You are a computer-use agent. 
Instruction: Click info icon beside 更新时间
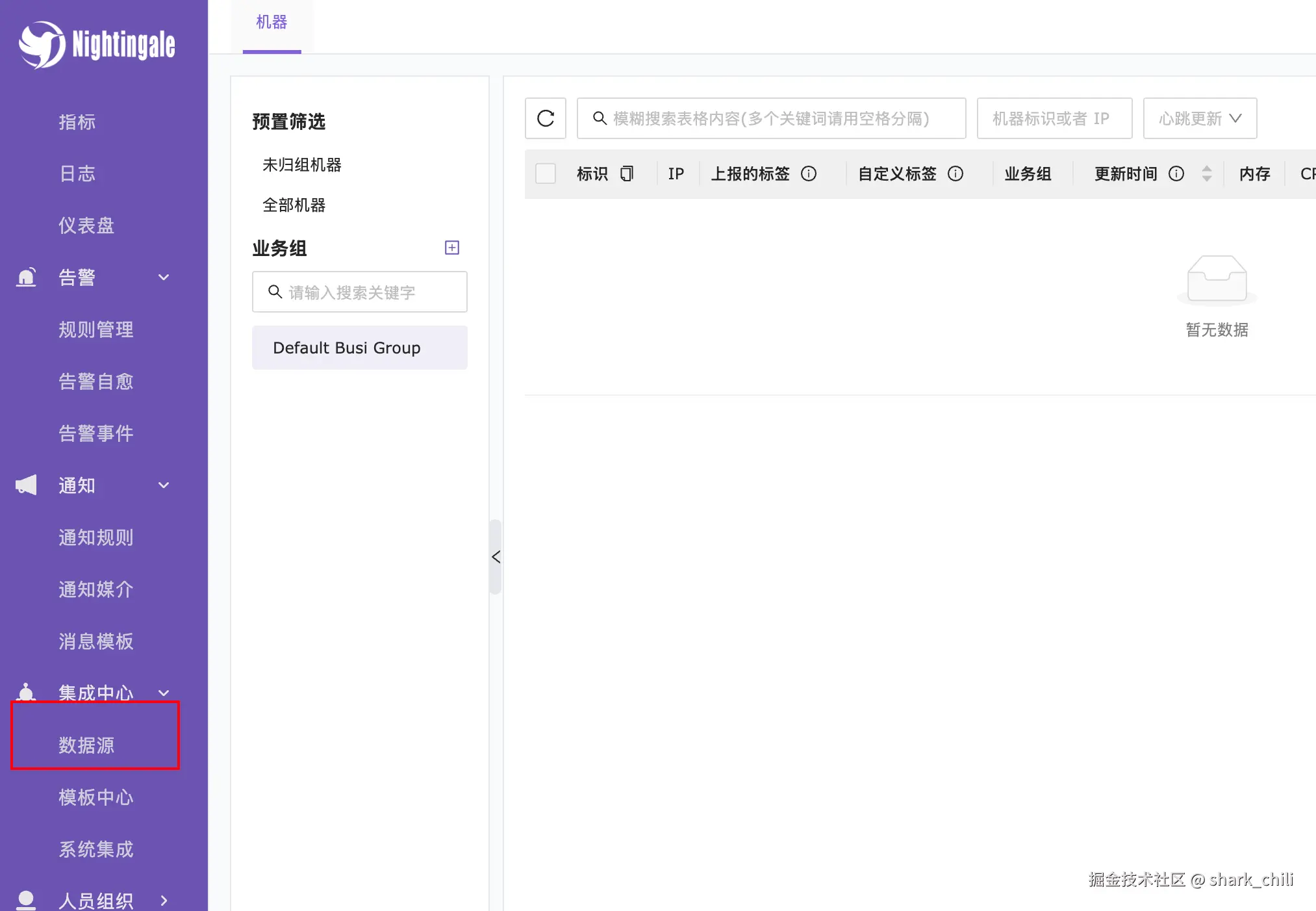tap(1176, 173)
